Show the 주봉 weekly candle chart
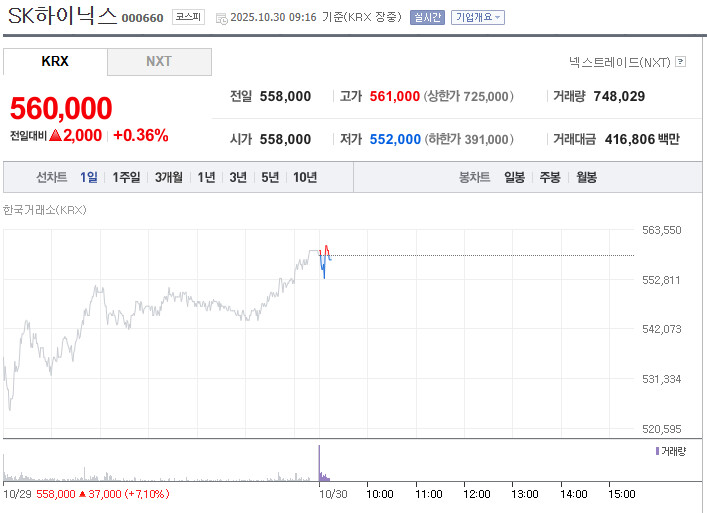Screen dimensions: 707x513 pyautogui.click(x=550, y=177)
